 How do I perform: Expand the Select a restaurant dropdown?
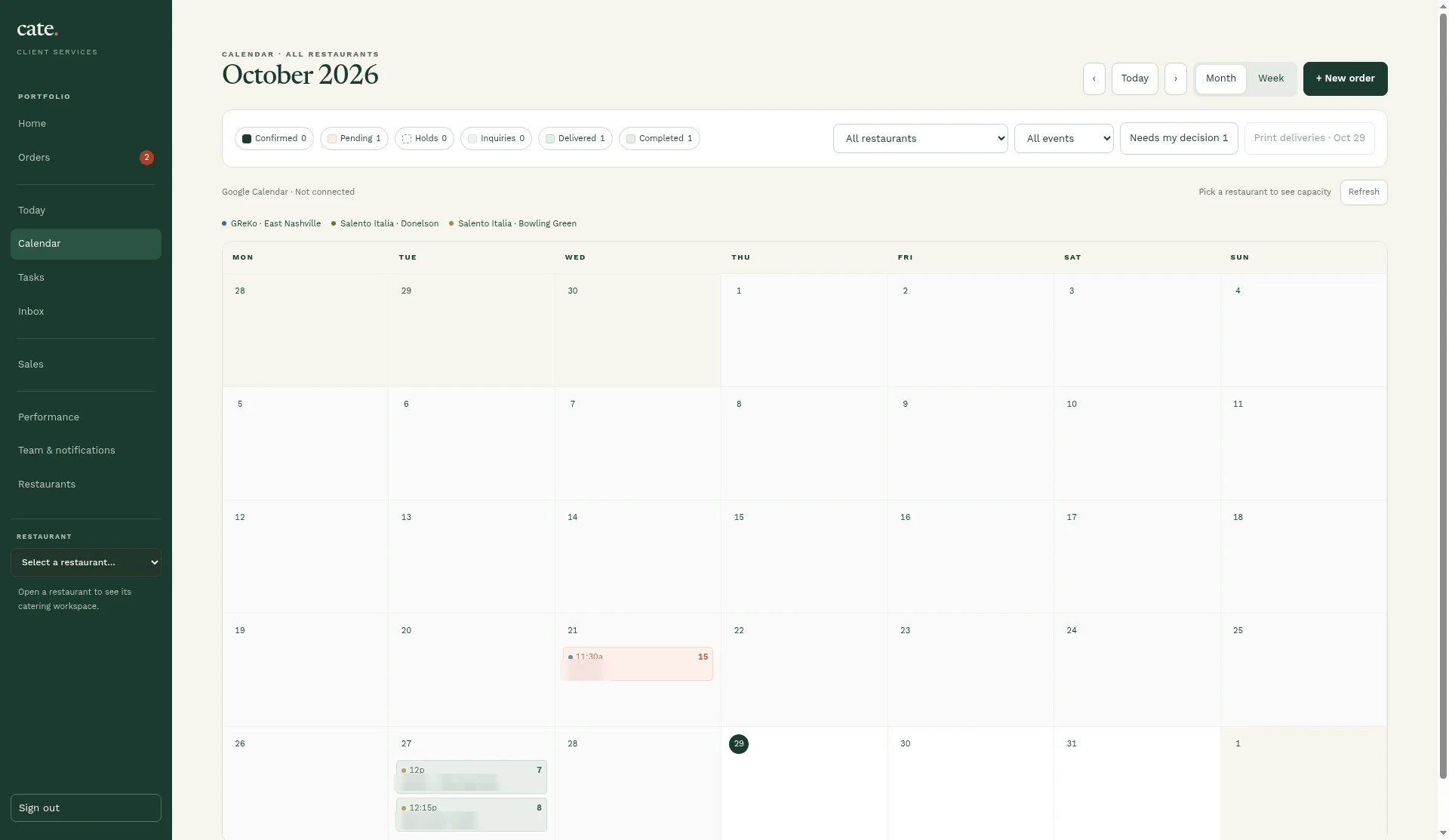(86, 562)
